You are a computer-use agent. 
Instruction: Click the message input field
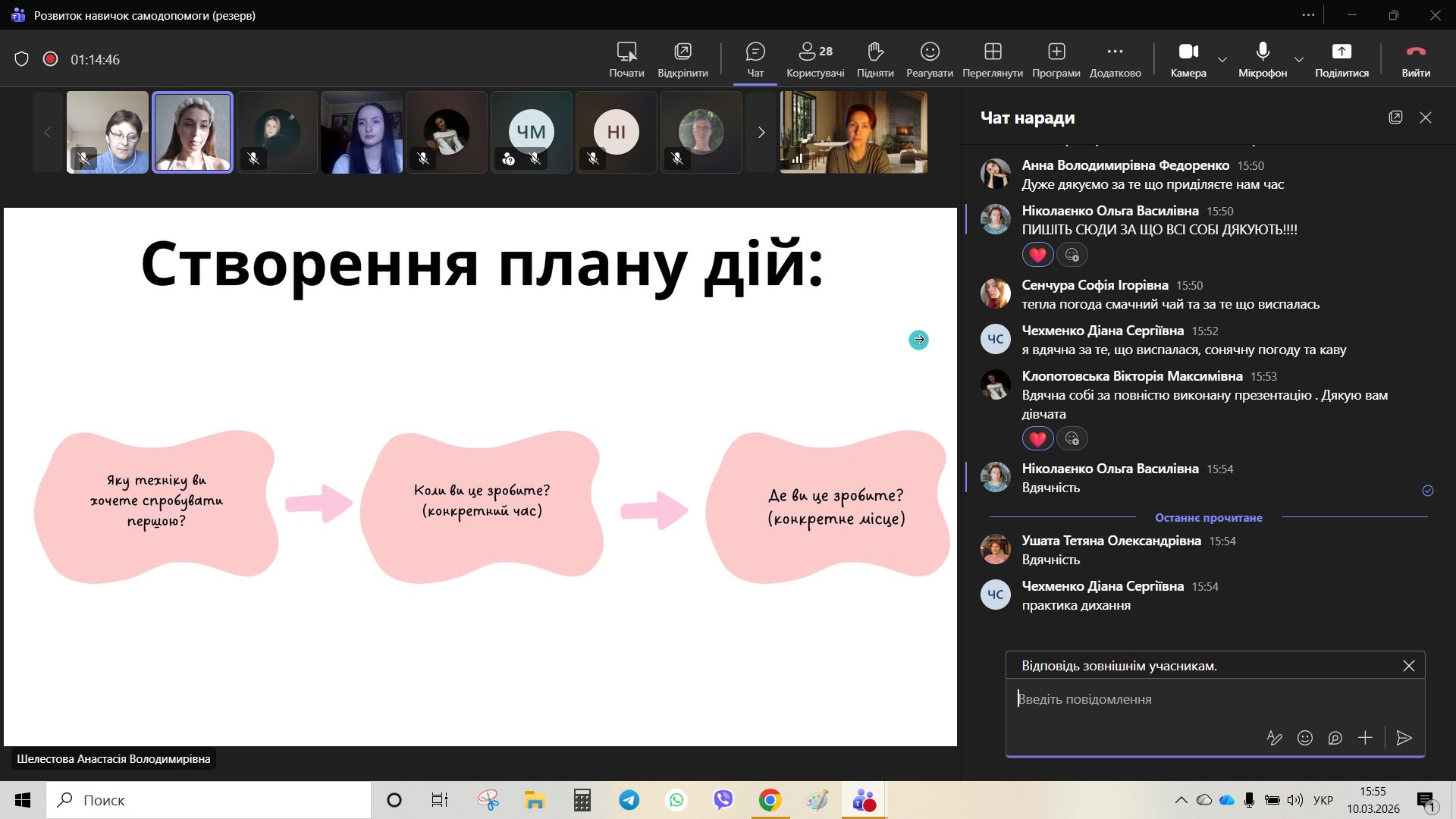coord(1213,699)
